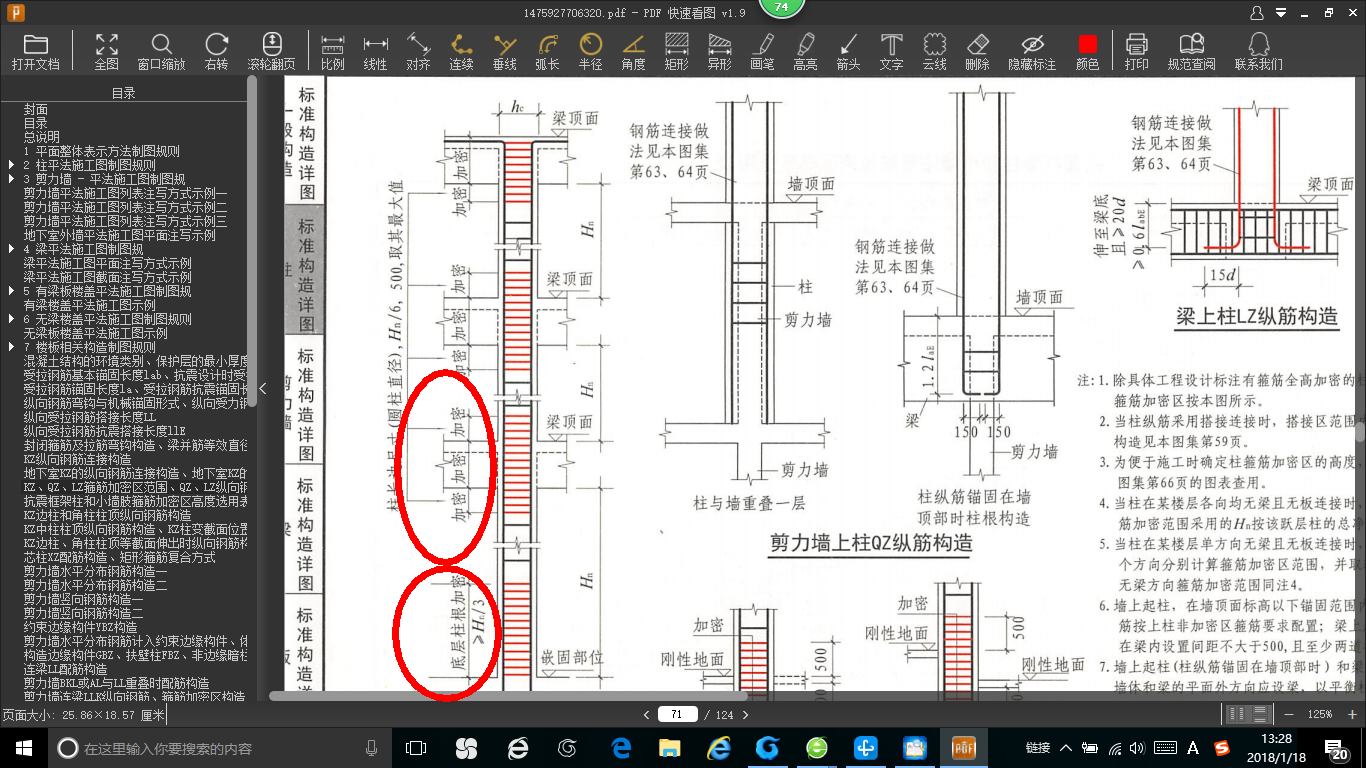
Task: Select the 删除 eraser tool
Action: coord(977,52)
